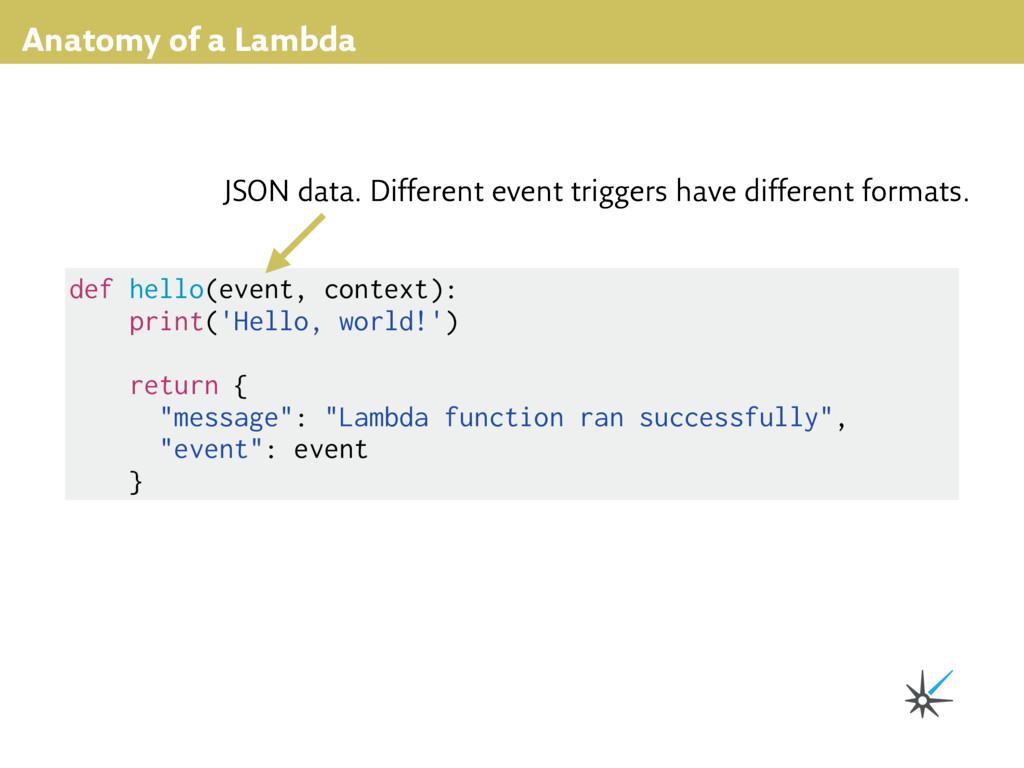Click the "message" dictionary key
Image resolution: width=1024 pixels, height=768 pixels.
[x=226, y=417]
